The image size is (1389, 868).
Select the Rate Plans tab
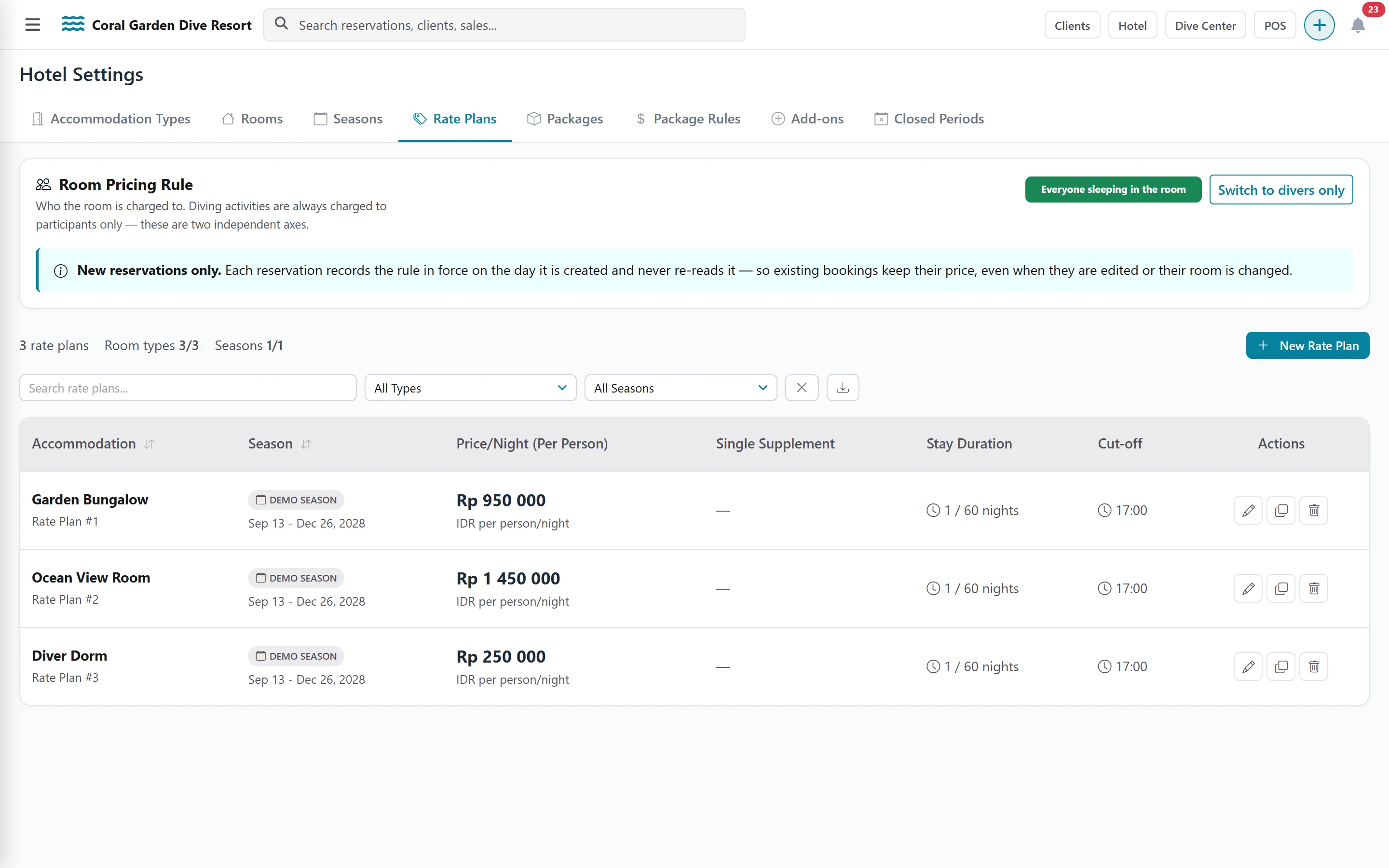[455, 119]
